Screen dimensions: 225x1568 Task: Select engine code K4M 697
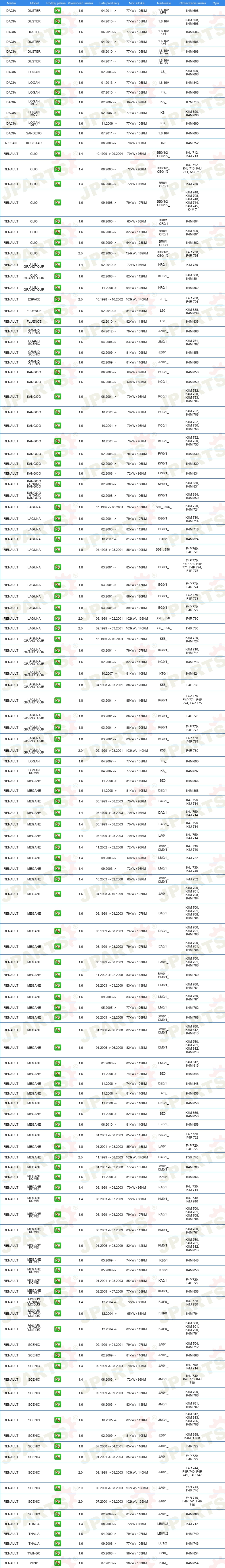pos(192,771)
